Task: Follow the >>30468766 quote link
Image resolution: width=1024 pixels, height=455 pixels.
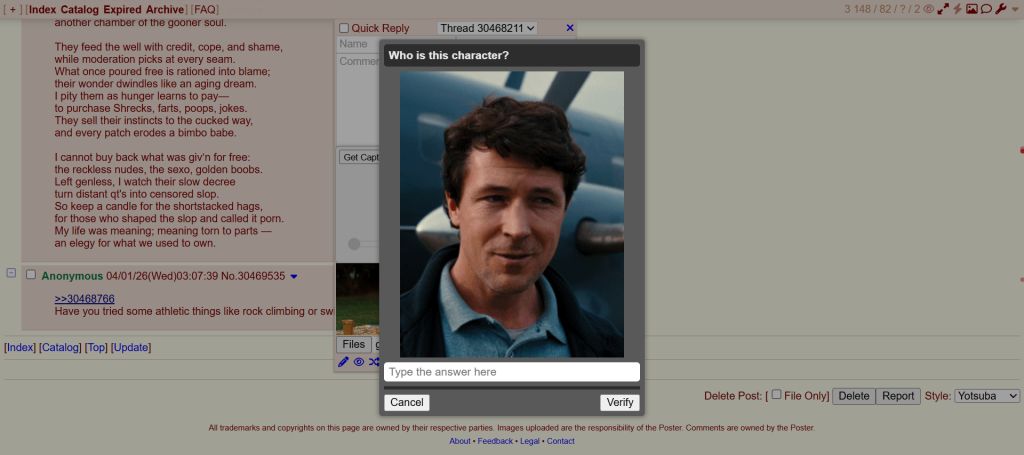Action: point(84,299)
